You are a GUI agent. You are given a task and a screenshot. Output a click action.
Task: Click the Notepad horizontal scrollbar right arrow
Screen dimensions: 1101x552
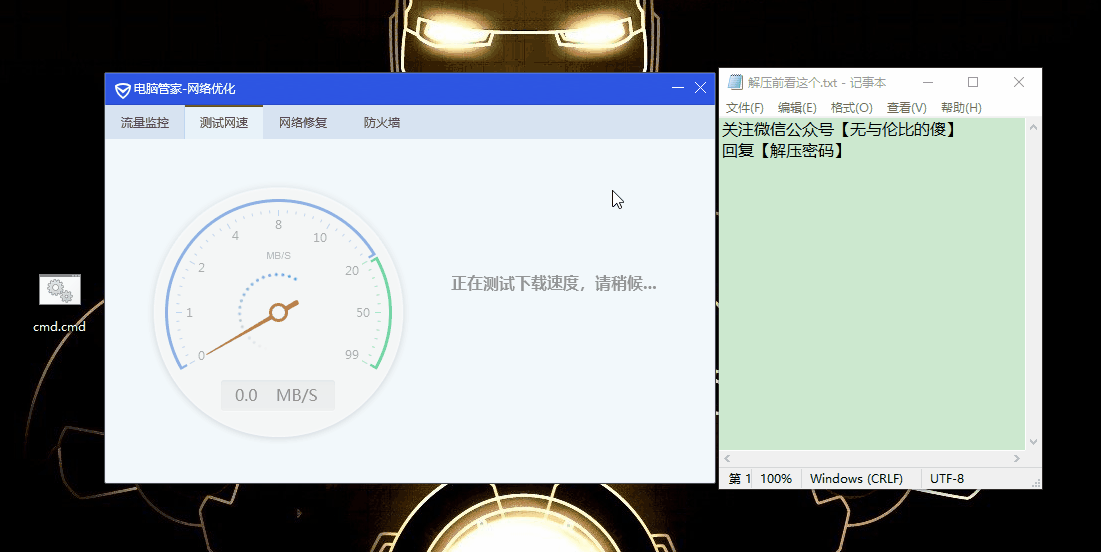[x=1017, y=458]
